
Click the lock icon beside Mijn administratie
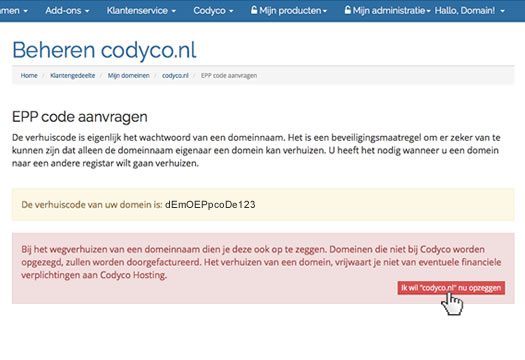tap(348, 10)
